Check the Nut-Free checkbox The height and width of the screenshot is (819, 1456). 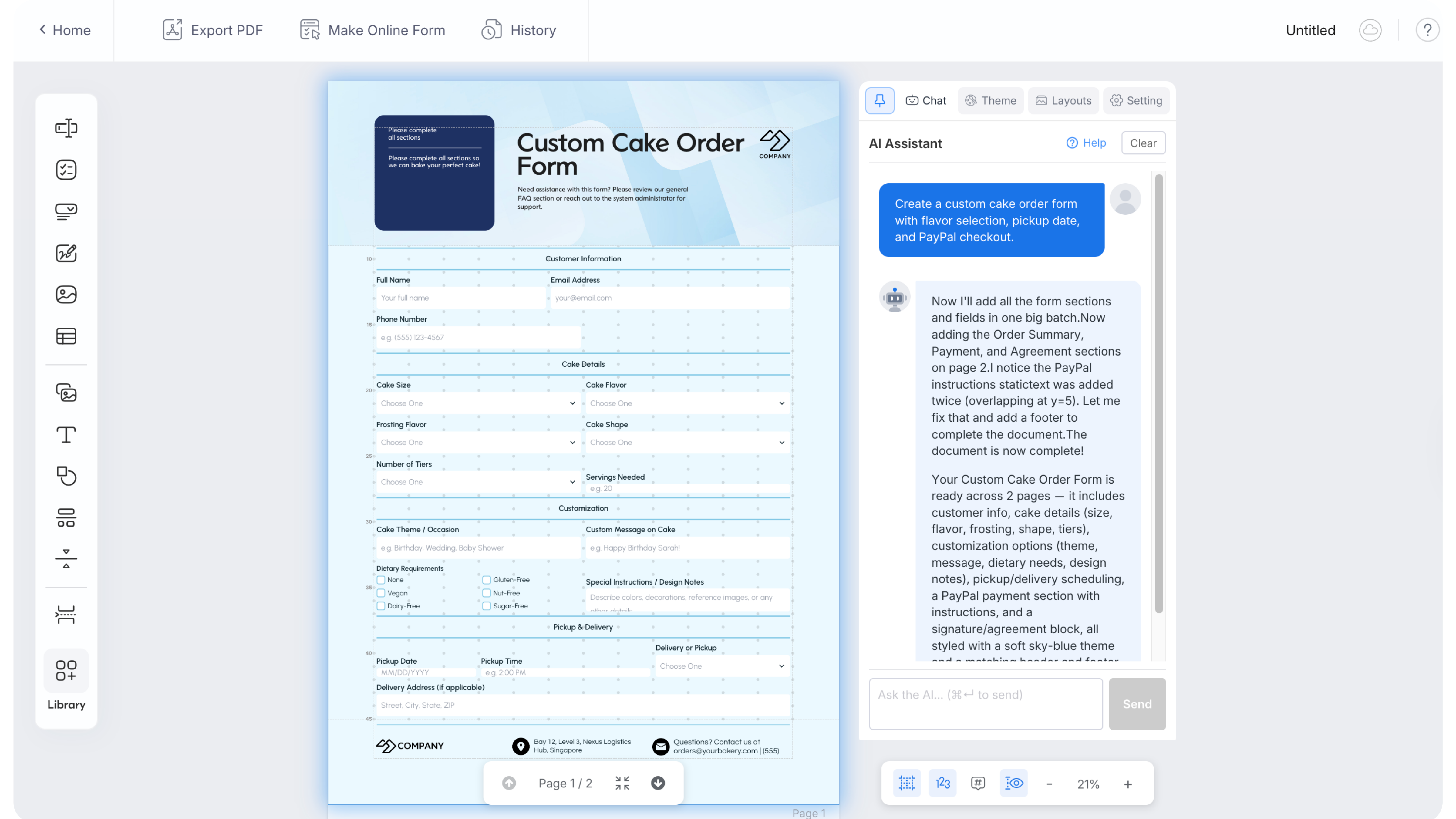[486, 593]
